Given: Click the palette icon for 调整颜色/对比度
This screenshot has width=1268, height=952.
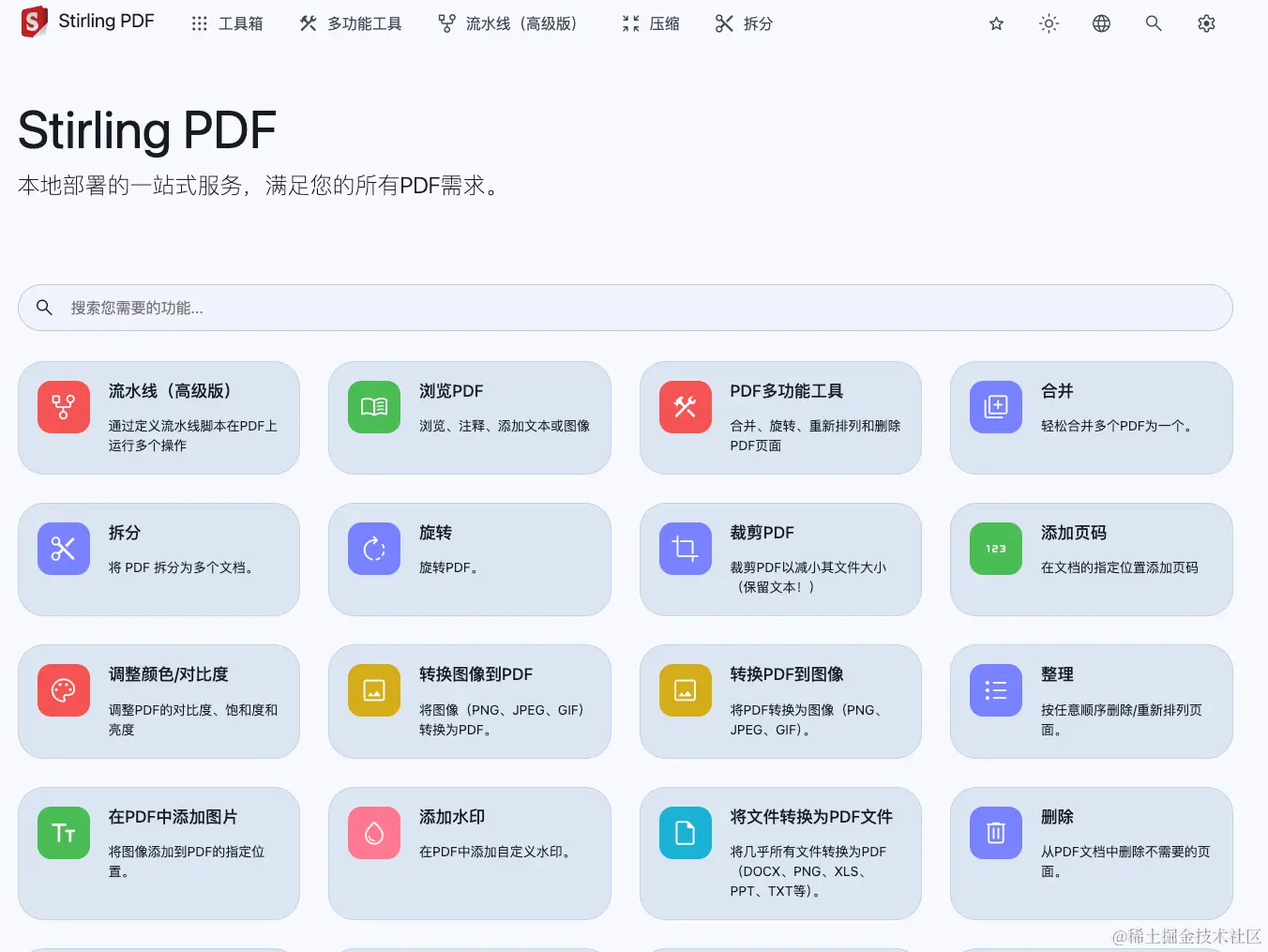Looking at the screenshot, I should [x=64, y=690].
